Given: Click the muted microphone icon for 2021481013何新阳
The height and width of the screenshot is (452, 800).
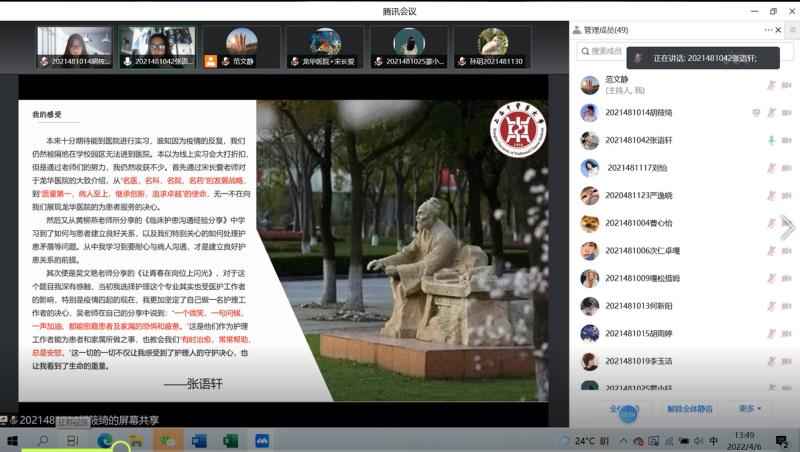Looking at the screenshot, I should click(771, 306).
